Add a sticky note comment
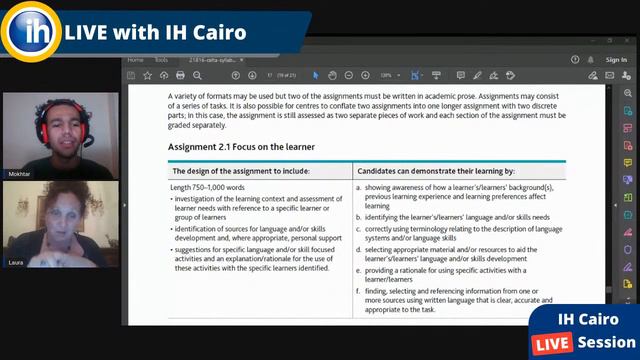The height and width of the screenshot is (360, 640). pos(461,76)
